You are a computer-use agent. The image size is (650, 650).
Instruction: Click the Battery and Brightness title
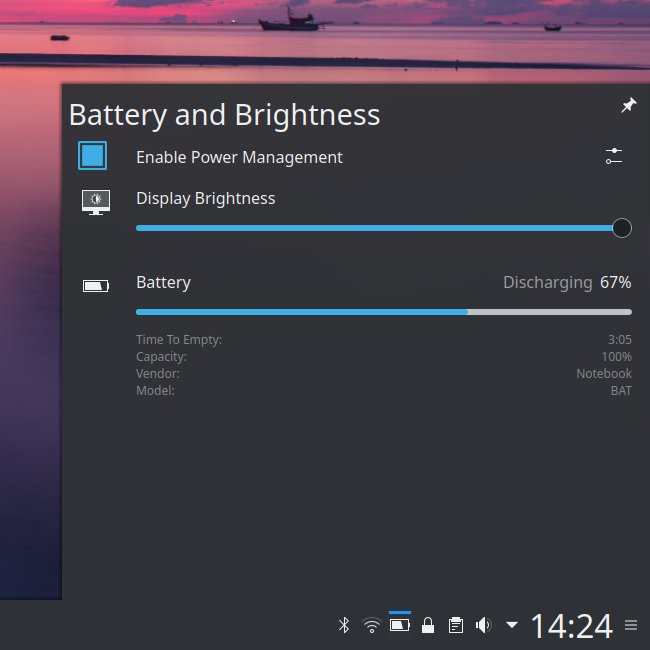click(x=224, y=115)
